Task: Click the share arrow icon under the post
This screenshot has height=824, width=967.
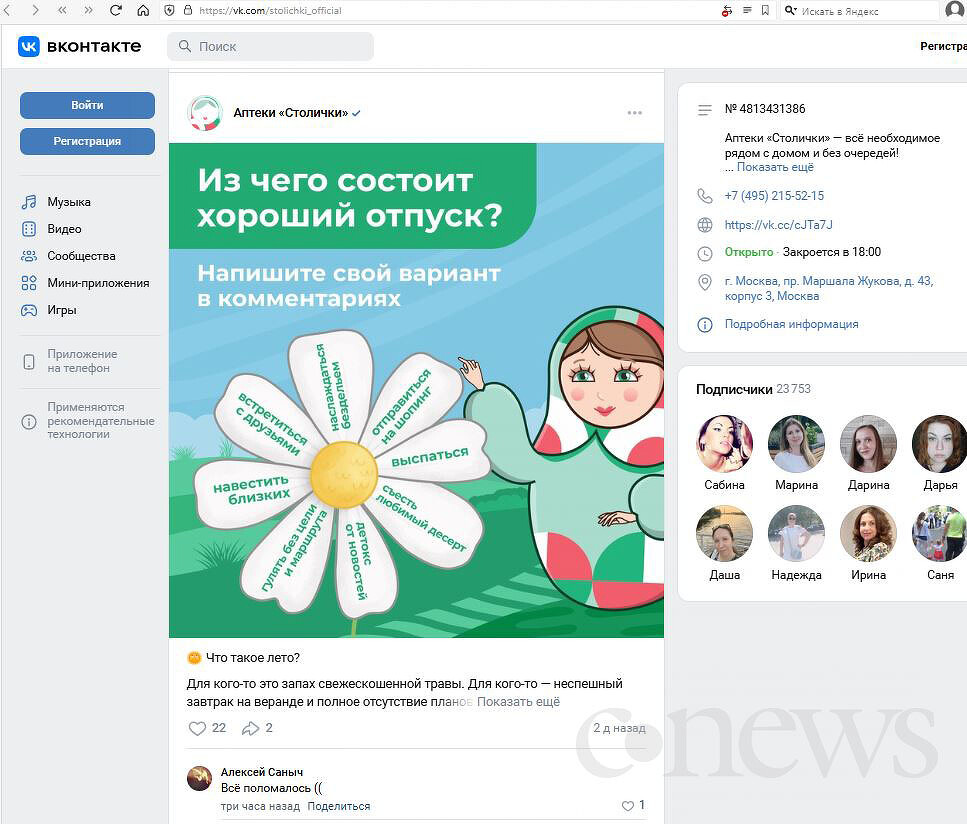Action: click(250, 728)
